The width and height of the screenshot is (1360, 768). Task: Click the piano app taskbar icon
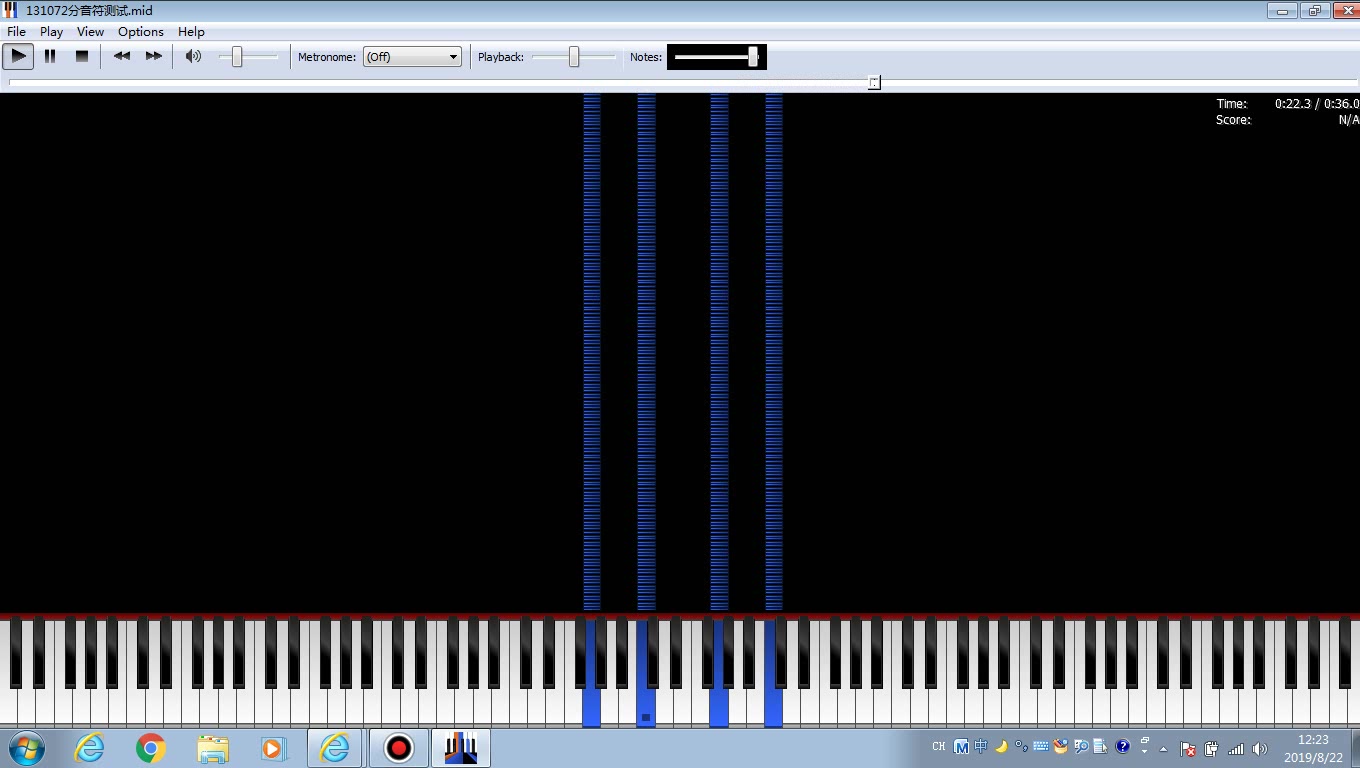[461, 748]
